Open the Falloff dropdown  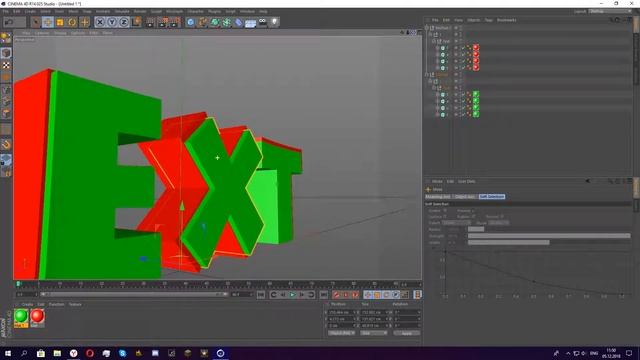pyautogui.click(x=457, y=223)
